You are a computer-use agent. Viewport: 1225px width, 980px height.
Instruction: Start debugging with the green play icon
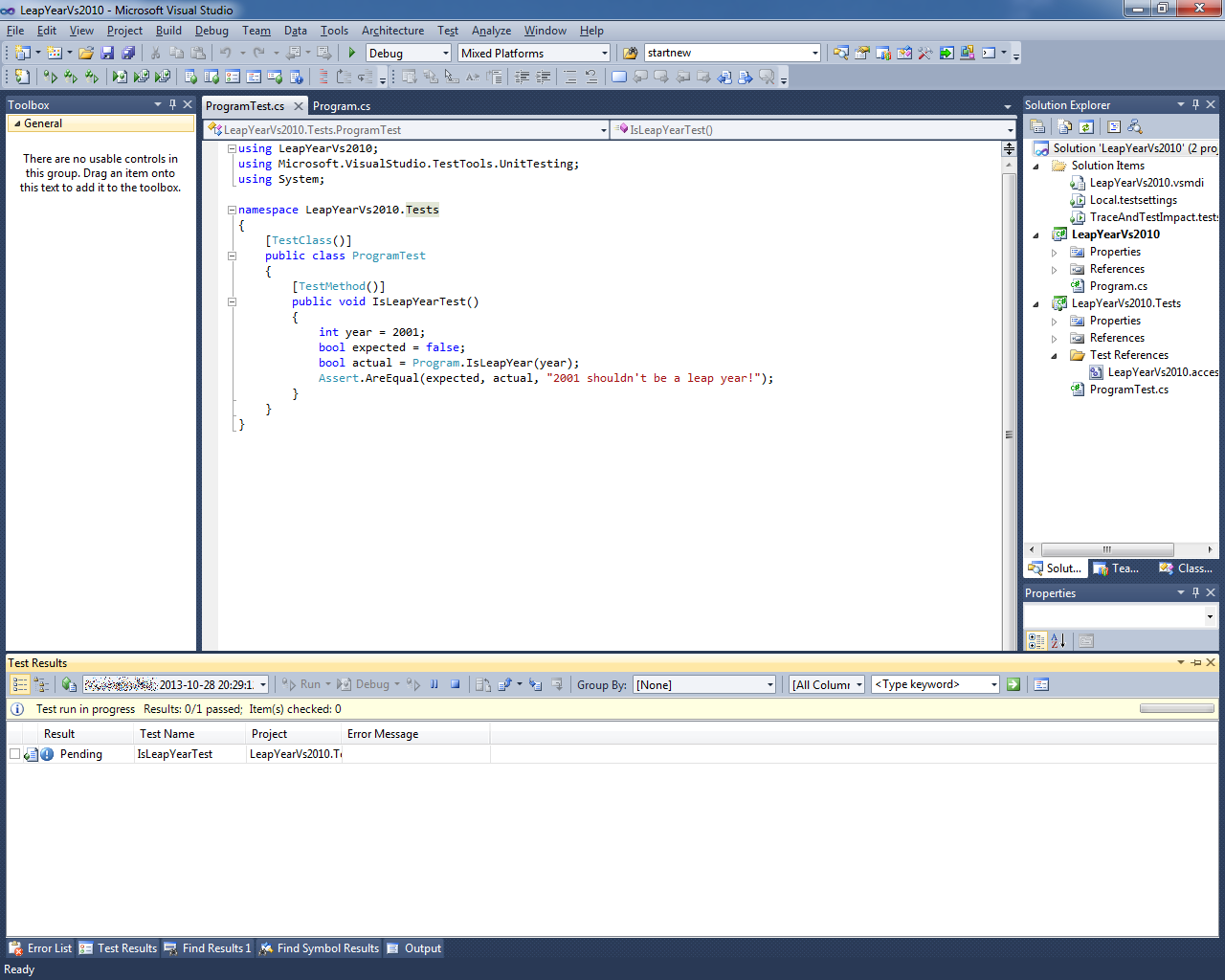(x=352, y=53)
